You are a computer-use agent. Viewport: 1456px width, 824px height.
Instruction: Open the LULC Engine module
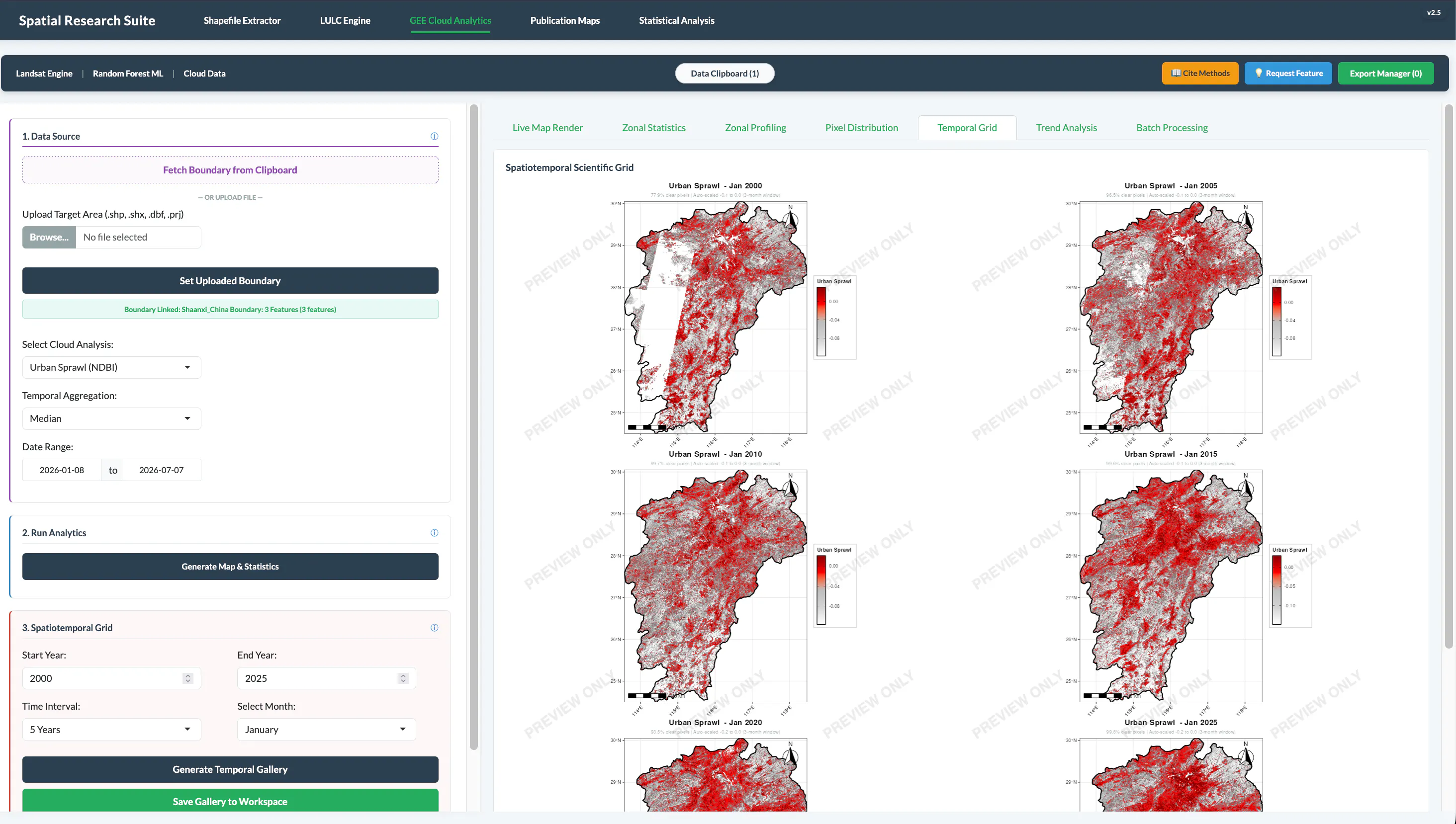345,20
